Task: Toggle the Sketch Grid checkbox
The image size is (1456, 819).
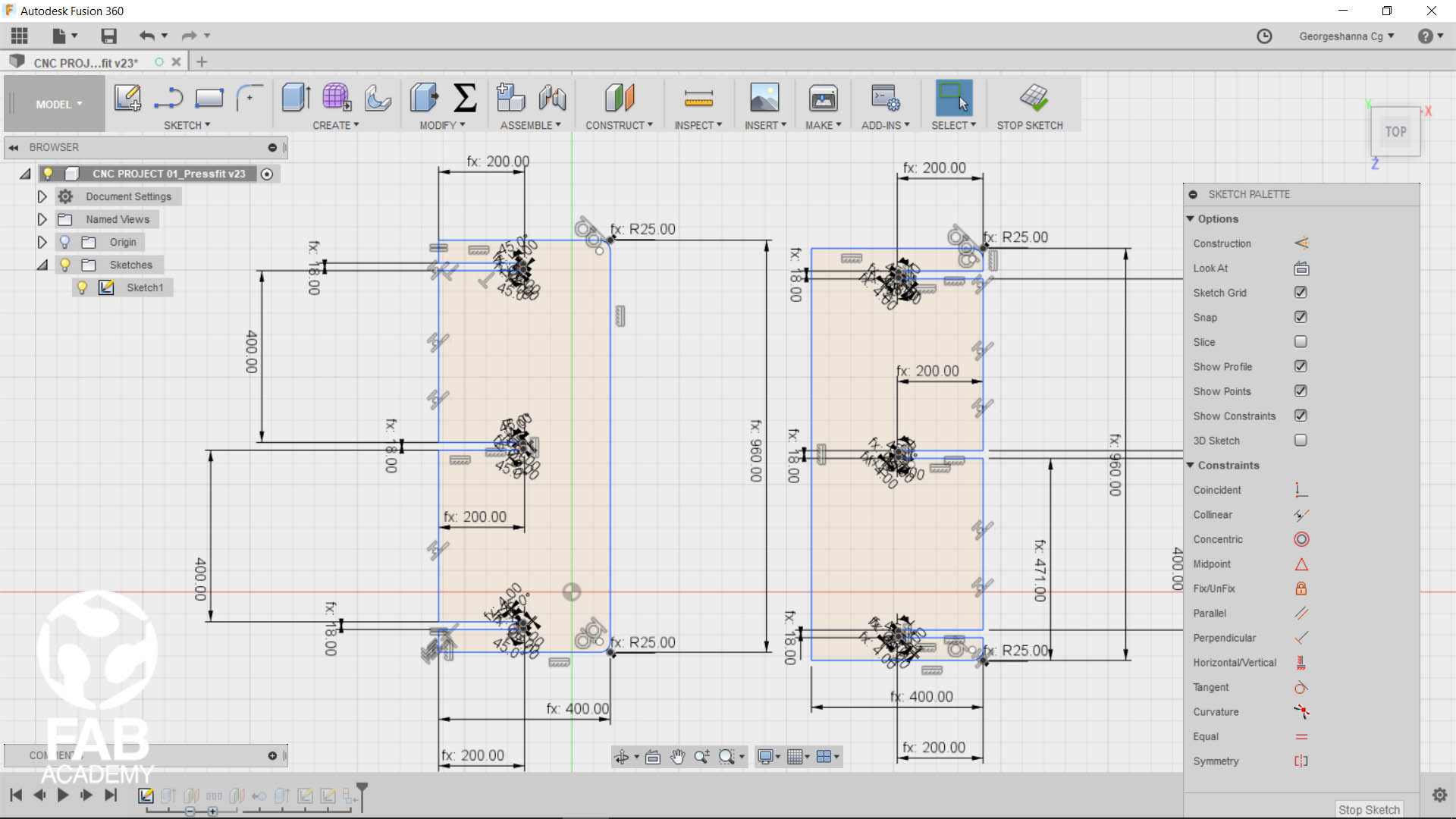Action: pyautogui.click(x=1301, y=292)
